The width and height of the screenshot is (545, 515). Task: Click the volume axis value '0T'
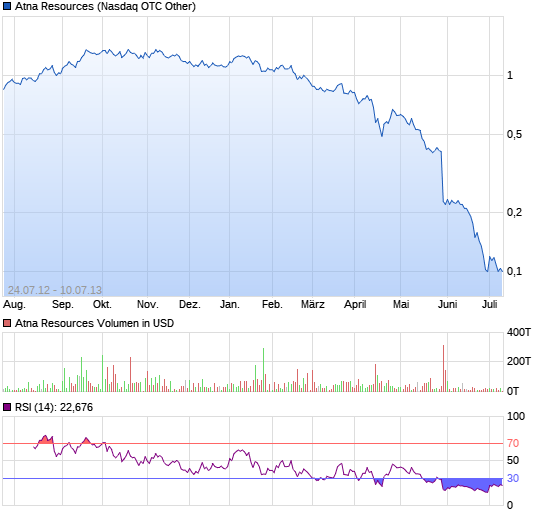pos(513,392)
